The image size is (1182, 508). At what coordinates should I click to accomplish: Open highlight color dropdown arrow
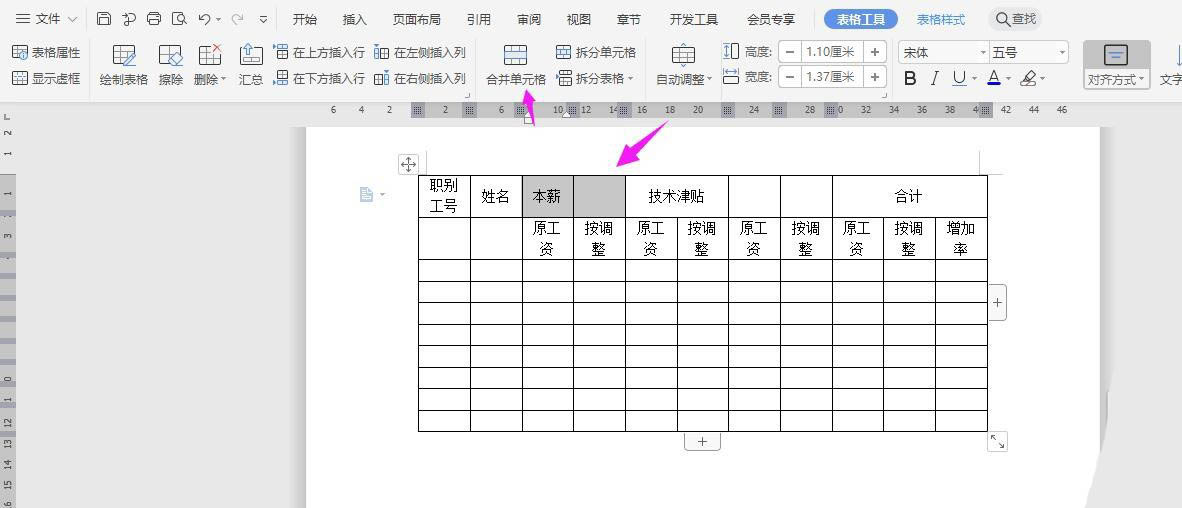coord(1043,78)
